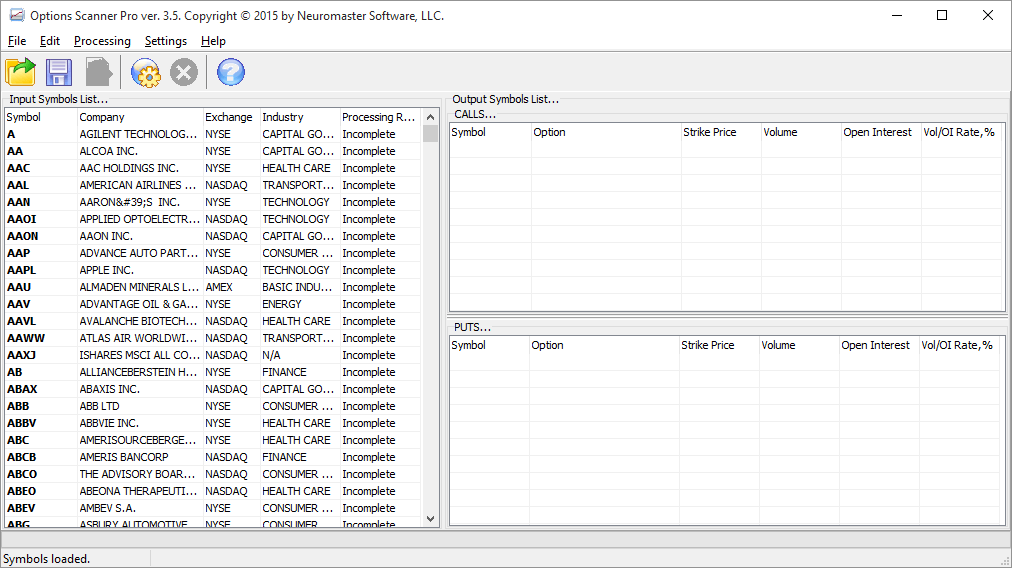
Task: Sort input list by Exchange column
Action: point(232,117)
